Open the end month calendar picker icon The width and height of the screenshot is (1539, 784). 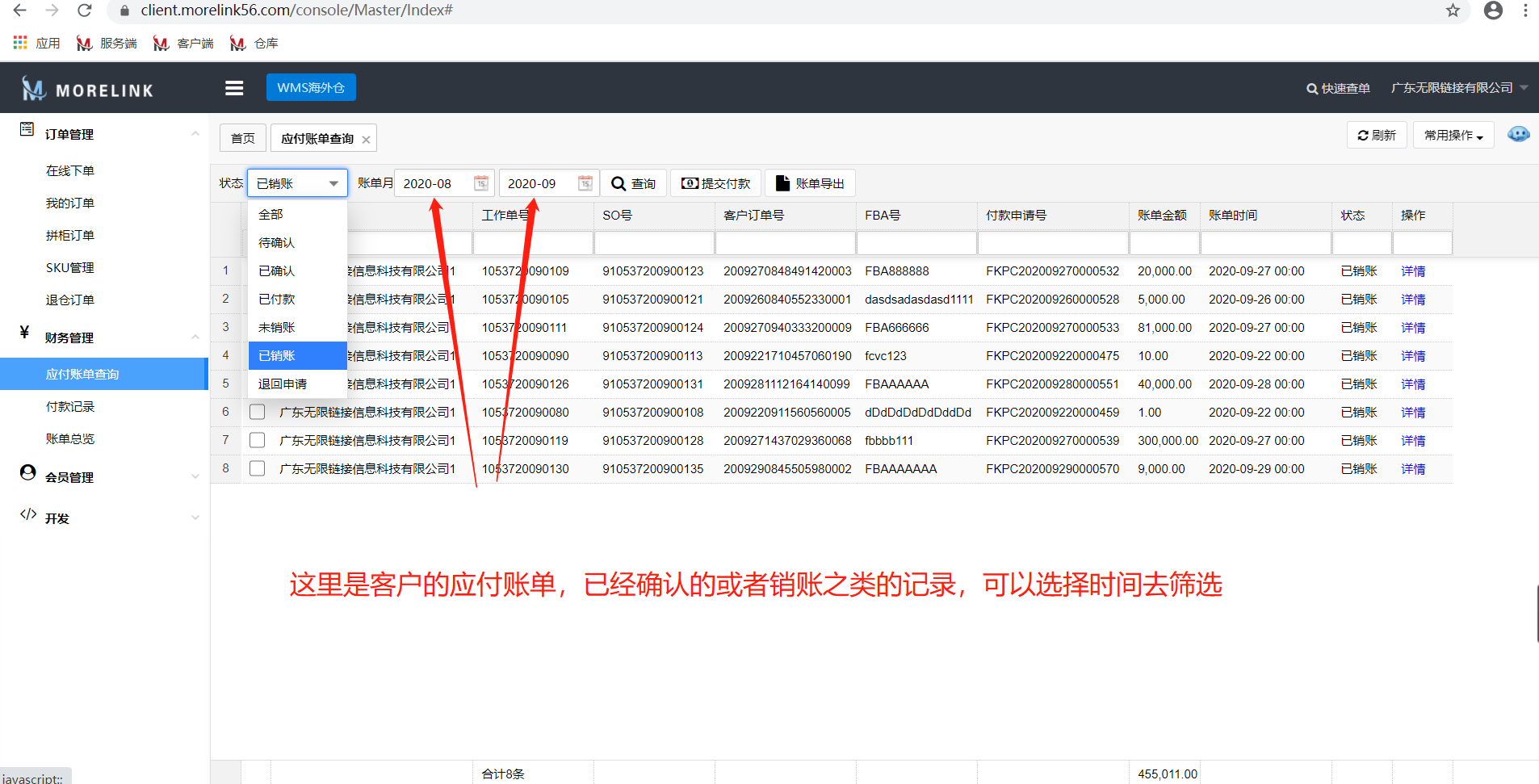click(x=585, y=183)
